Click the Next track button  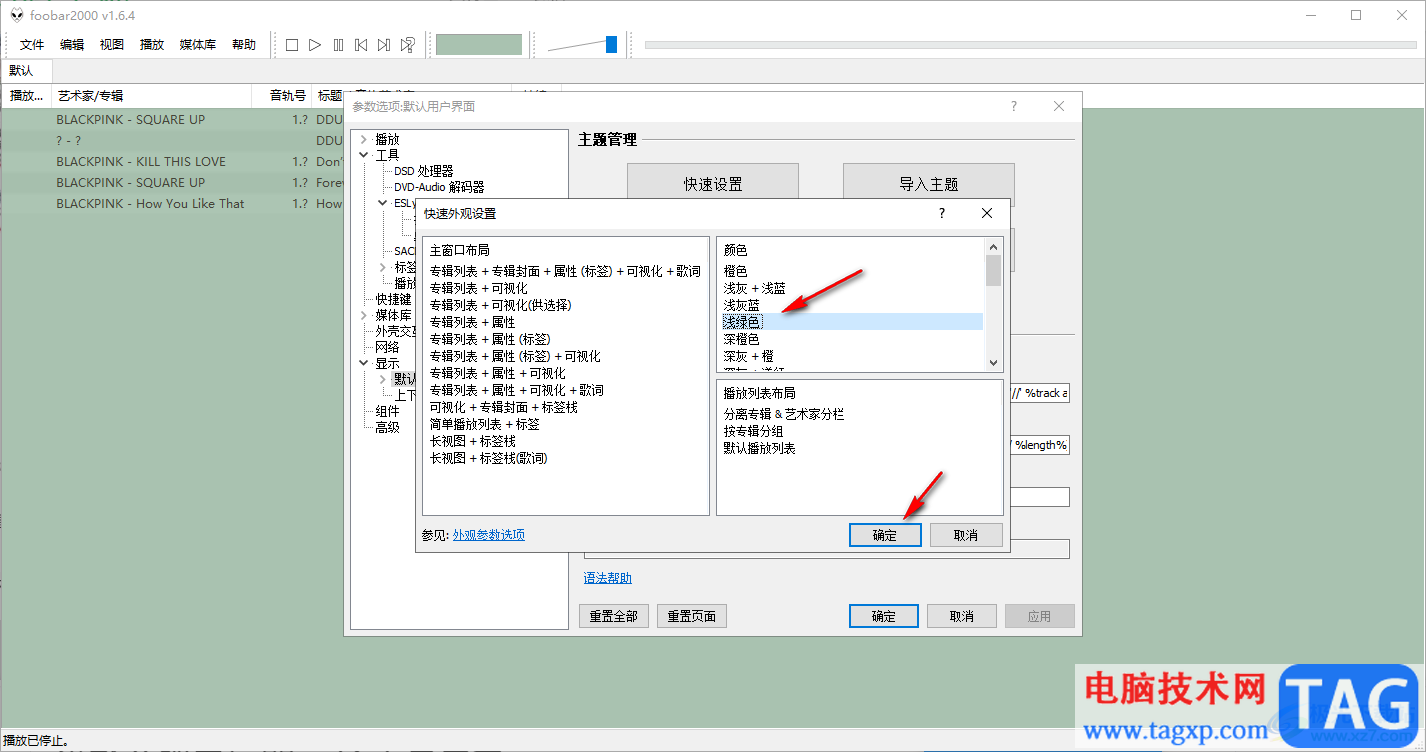point(384,45)
